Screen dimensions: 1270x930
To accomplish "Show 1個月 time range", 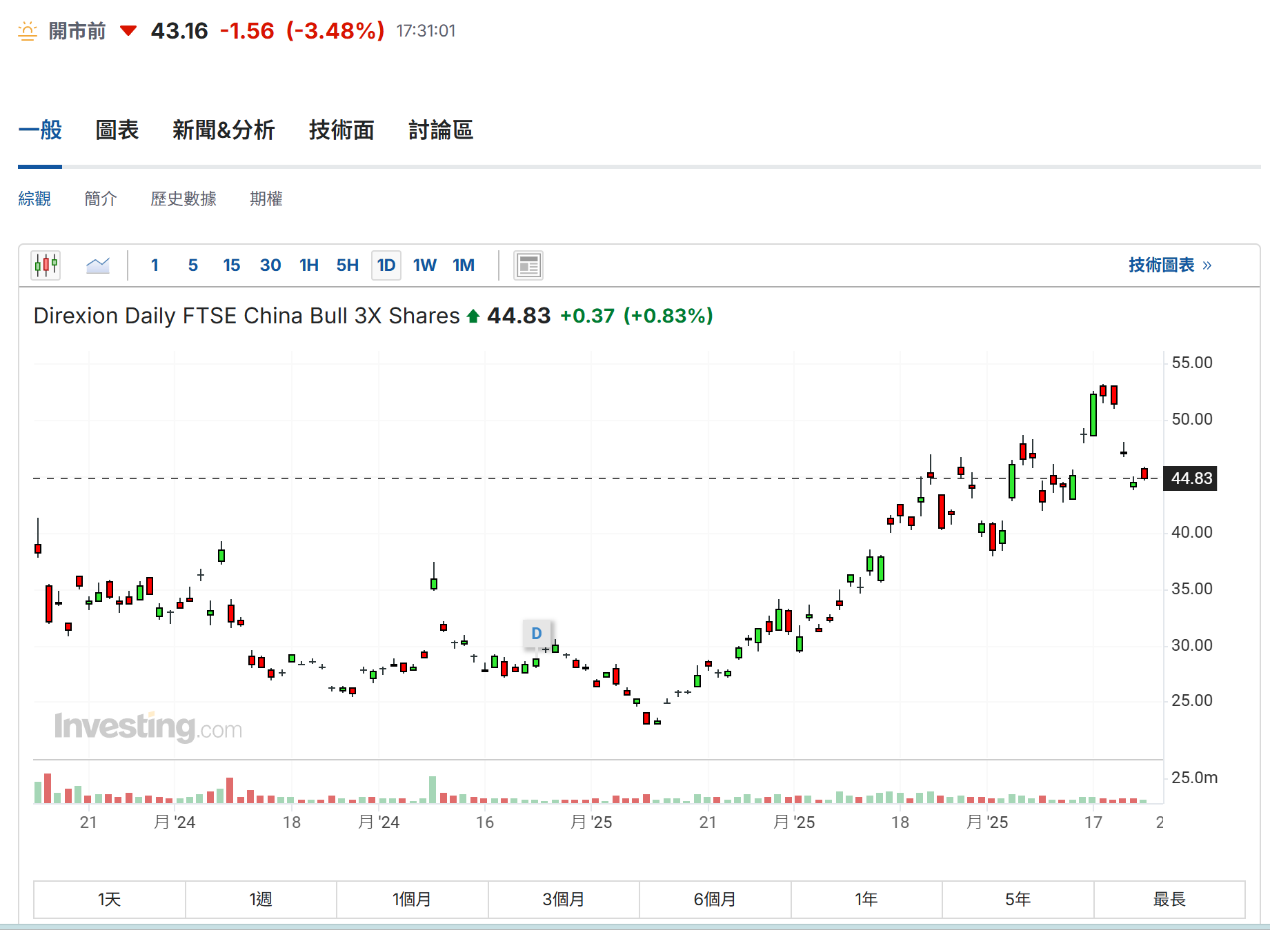I will pos(412,899).
